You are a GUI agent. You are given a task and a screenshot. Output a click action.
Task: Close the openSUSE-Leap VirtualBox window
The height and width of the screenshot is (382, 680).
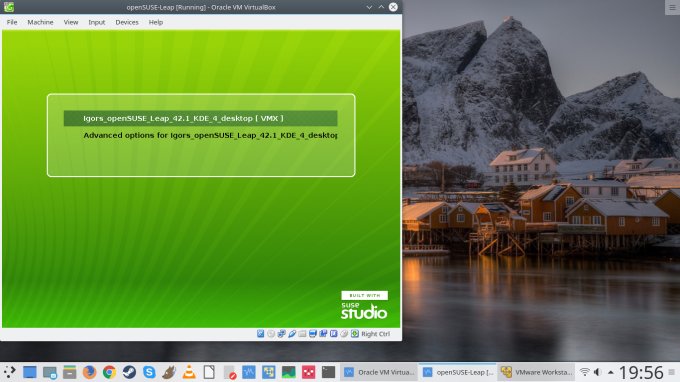click(x=393, y=7)
